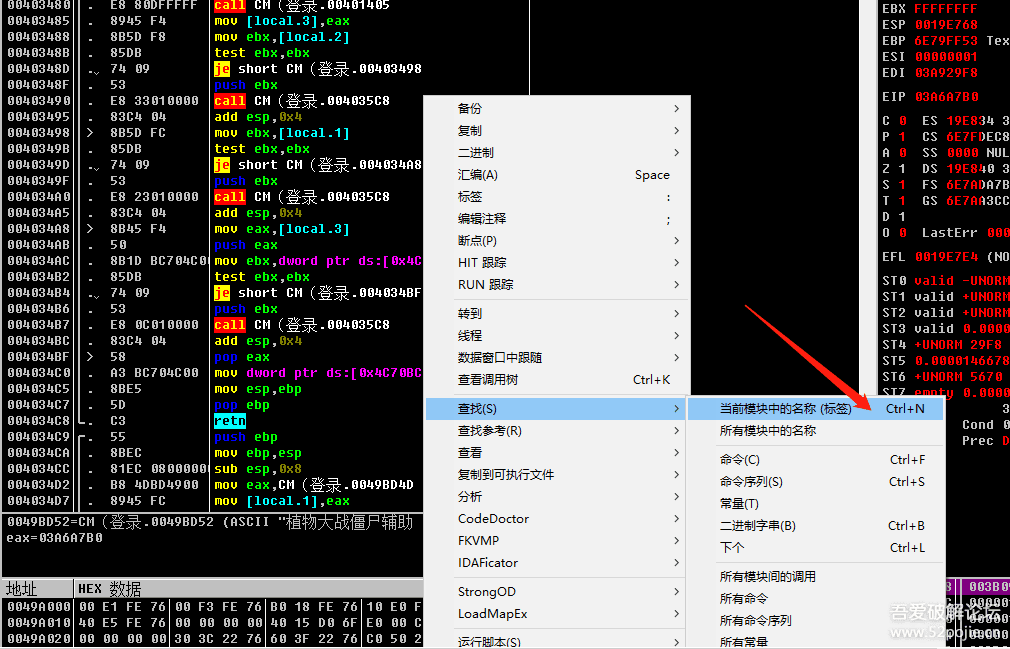This screenshot has width=1010, height=649.
Task: Click 汇编(A) in the context menu
Action: click(x=477, y=175)
